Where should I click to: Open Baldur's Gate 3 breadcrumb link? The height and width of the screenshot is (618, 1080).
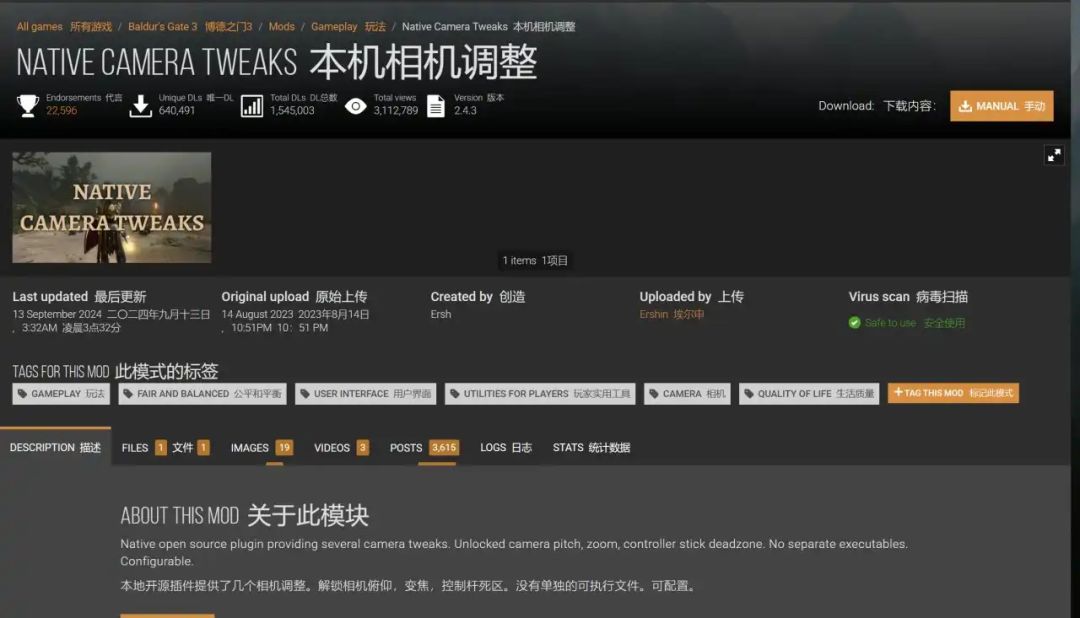190,27
